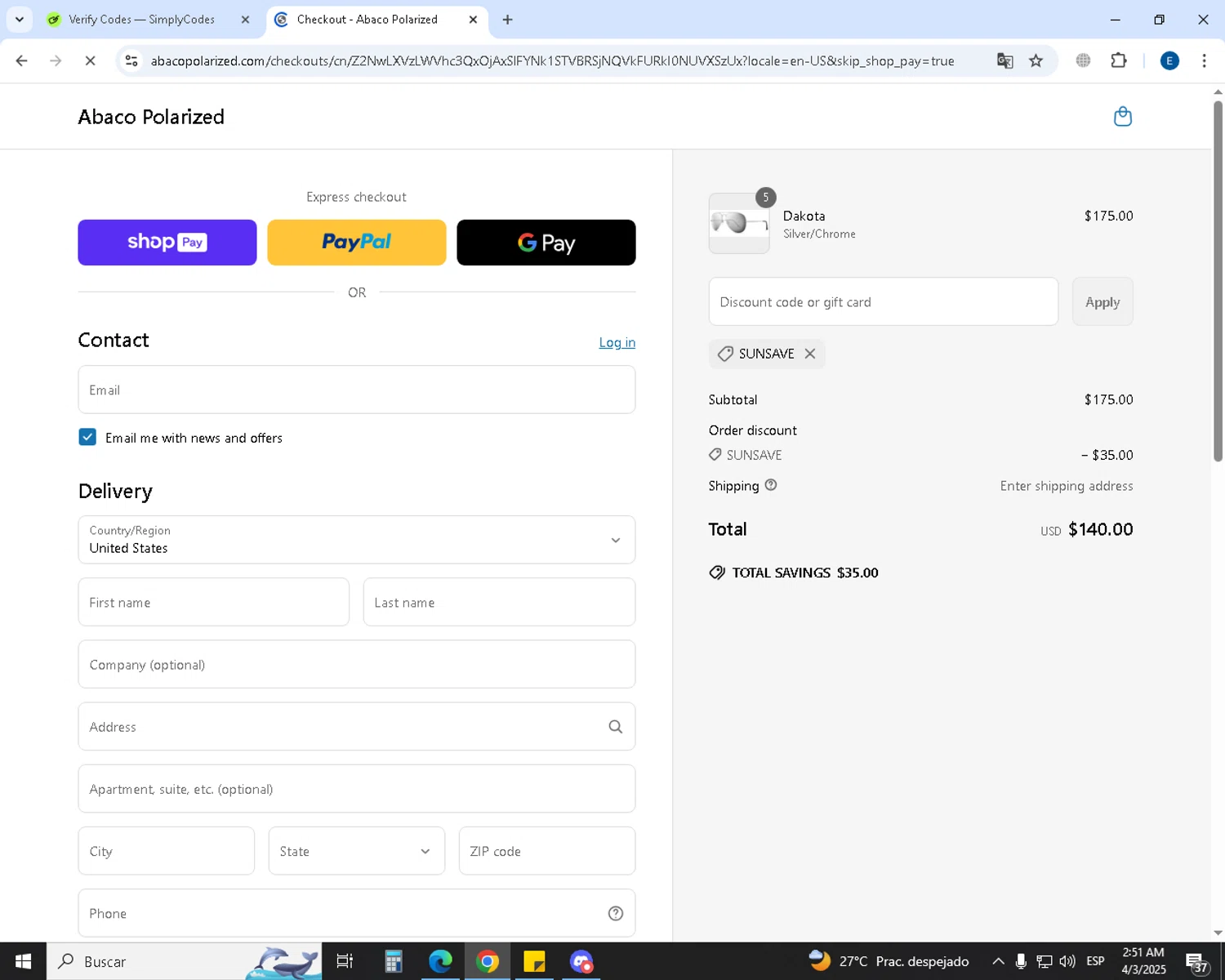The height and width of the screenshot is (980, 1225).
Task: Open the Chrome profile avatar
Action: pyautogui.click(x=1169, y=60)
